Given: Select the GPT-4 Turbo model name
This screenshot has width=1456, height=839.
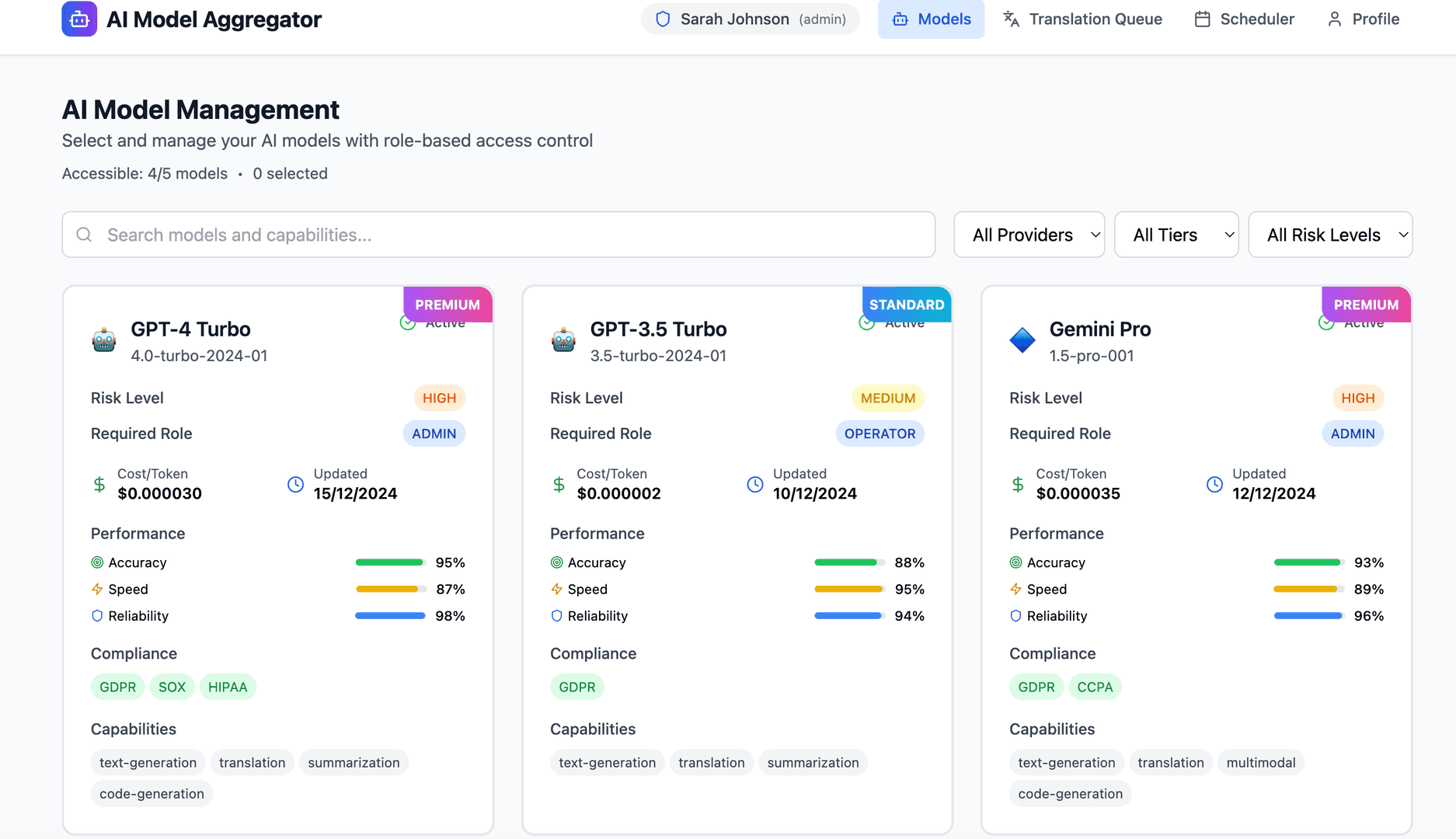Looking at the screenshot, I should tap(190, 329).
